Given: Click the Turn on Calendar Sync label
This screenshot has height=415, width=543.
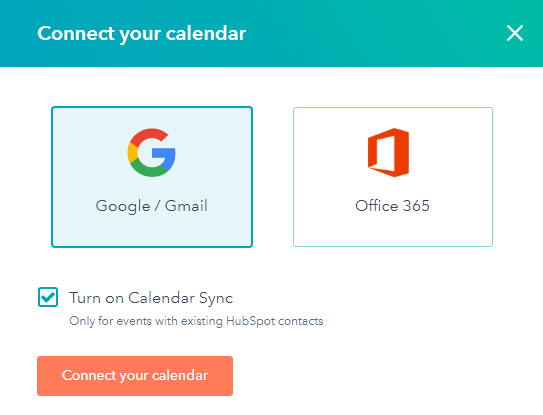Looking at the screenshot, I should coord(151,298).
